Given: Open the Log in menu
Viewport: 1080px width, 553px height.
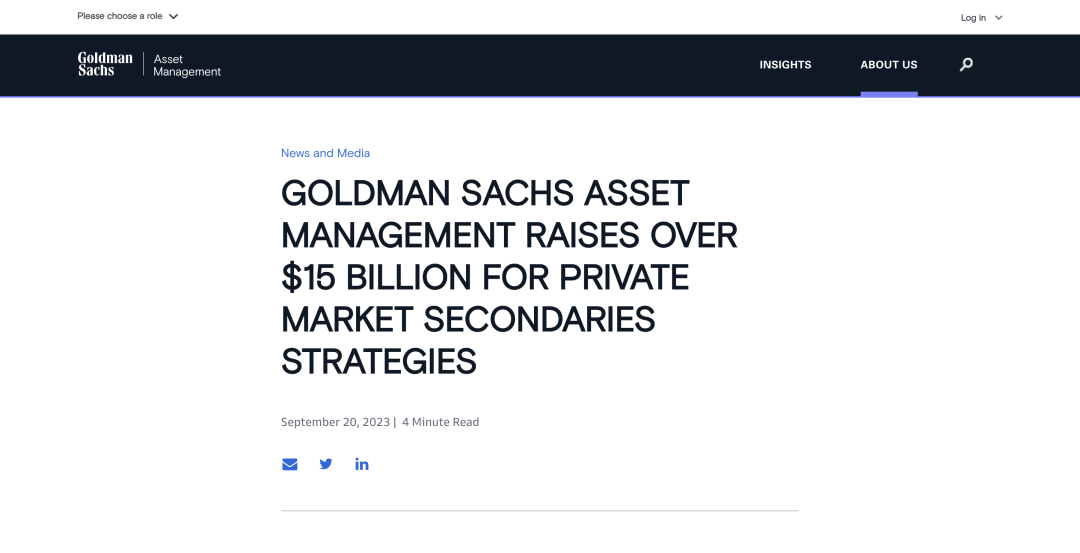Looking at the screenshot, I should [982, 18].
